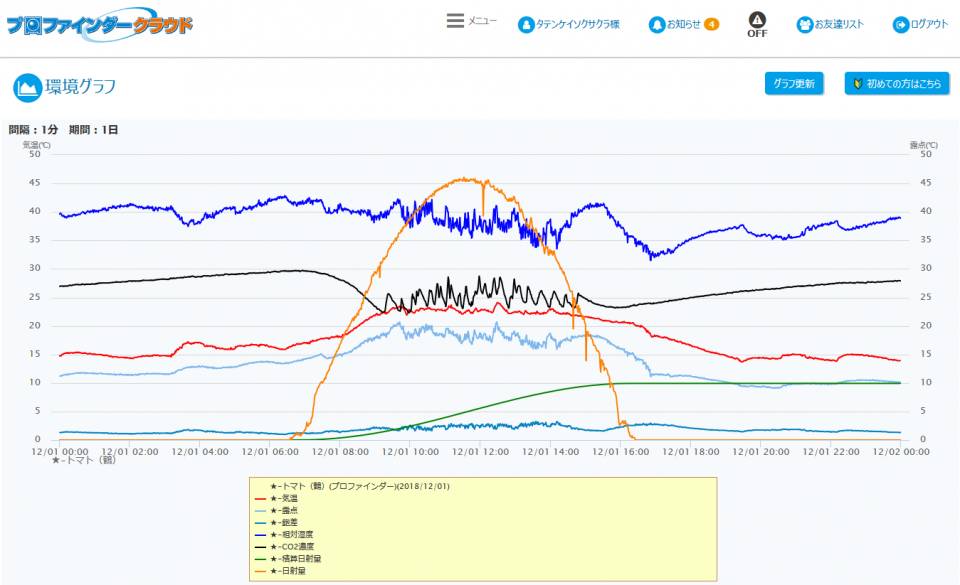This screenshot has height=585, width=960.
Task: Open the メニュー text label
Action: click(482, 21)
